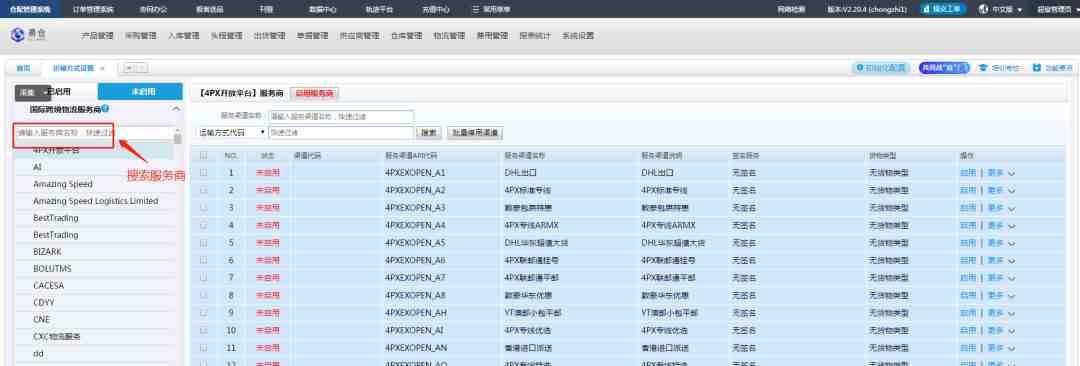Image resolution: width=1080 pixels, height=366 pixels.
Task: Check the box for row 4PXEXOPEN_A5
Action: 203,243
